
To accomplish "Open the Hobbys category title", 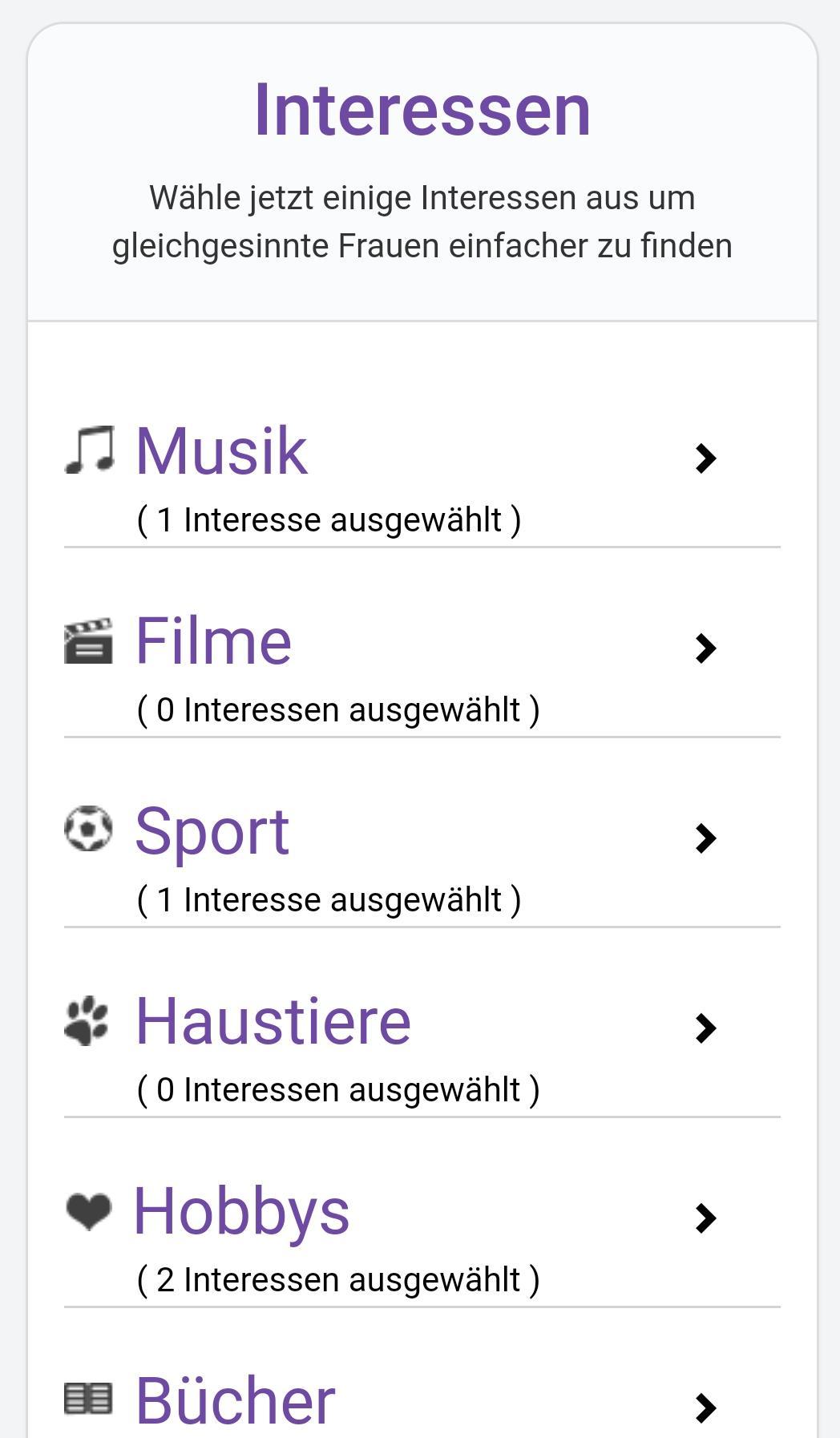I will pos(241,1211).
